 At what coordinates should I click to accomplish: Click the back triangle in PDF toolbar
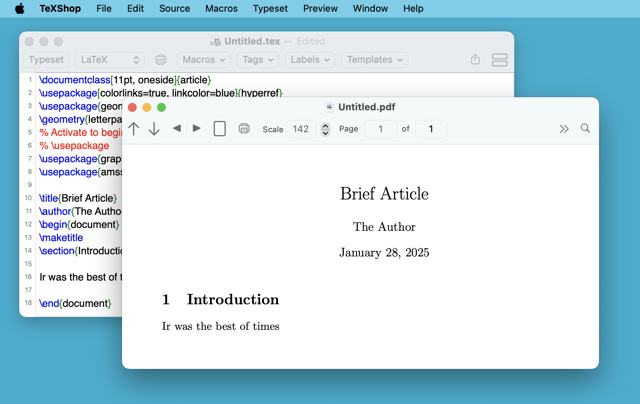(177, 128)
